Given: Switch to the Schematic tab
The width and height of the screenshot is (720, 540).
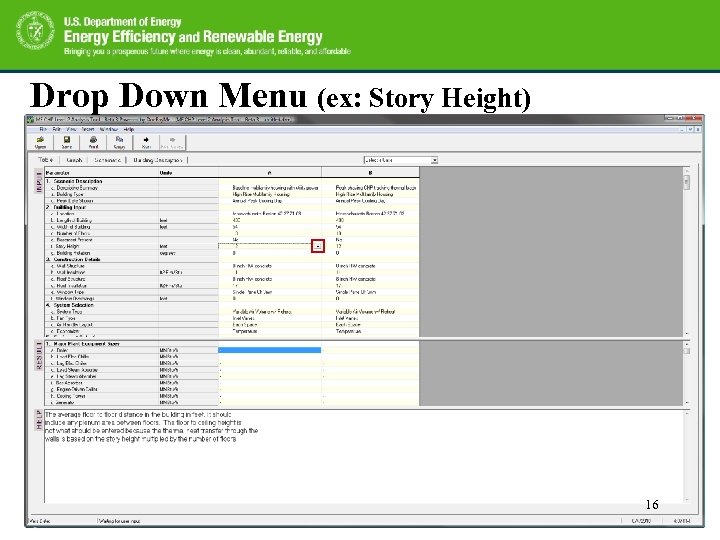Looking at the screenshot, I should (x=107, y=160).
